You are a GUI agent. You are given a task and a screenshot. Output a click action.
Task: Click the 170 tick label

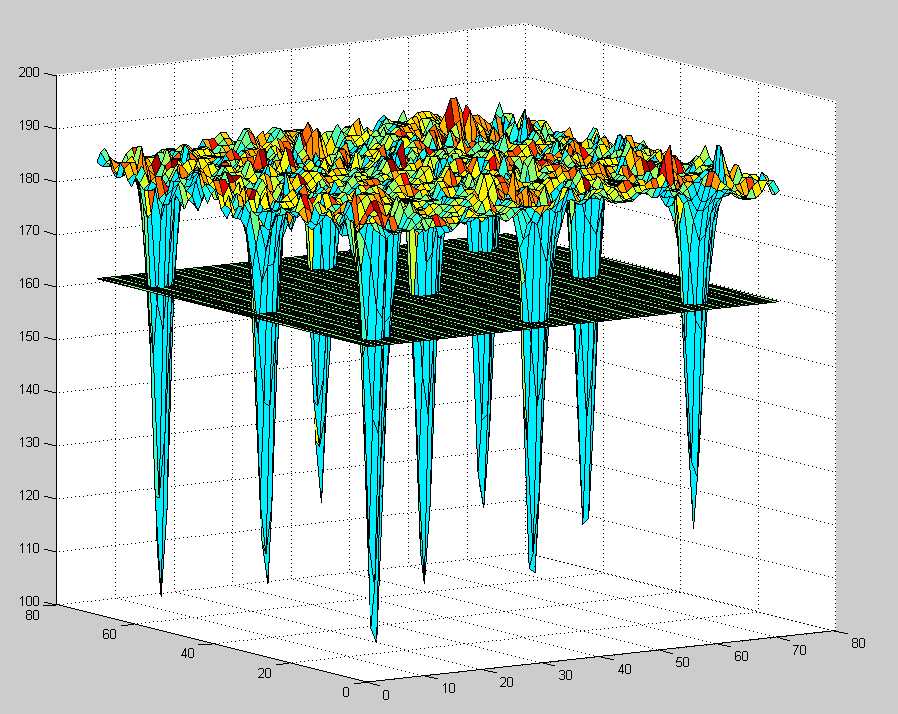pyautogui.click(x=29, y=231)
